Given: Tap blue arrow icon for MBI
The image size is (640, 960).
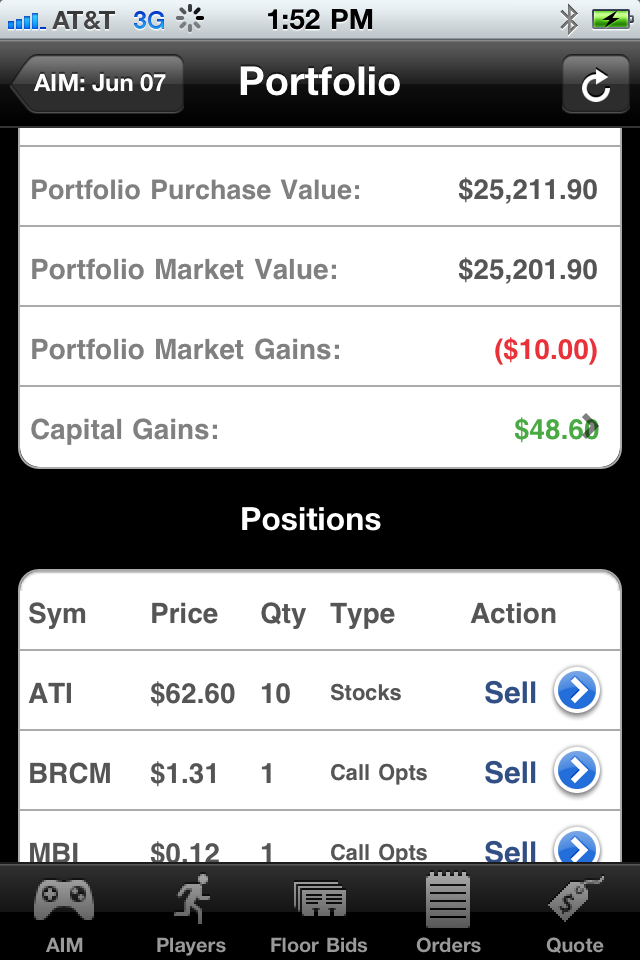Looking at the screenshot, I should 577,848.
